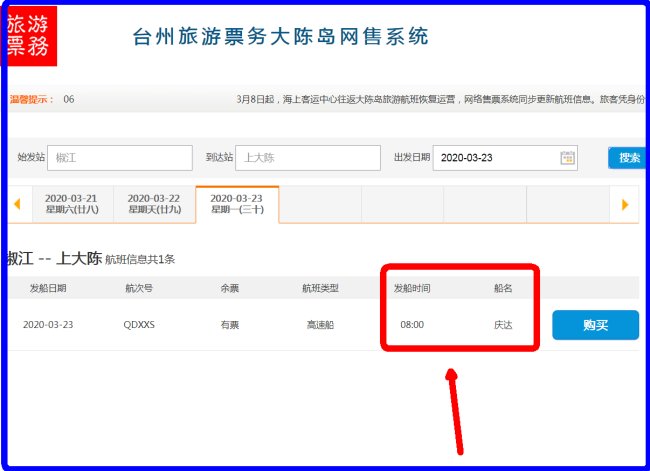This screenshot has width=650, height=471.
Task: Go to later dates with the right arrow
Action: click(x=625, y=204)
